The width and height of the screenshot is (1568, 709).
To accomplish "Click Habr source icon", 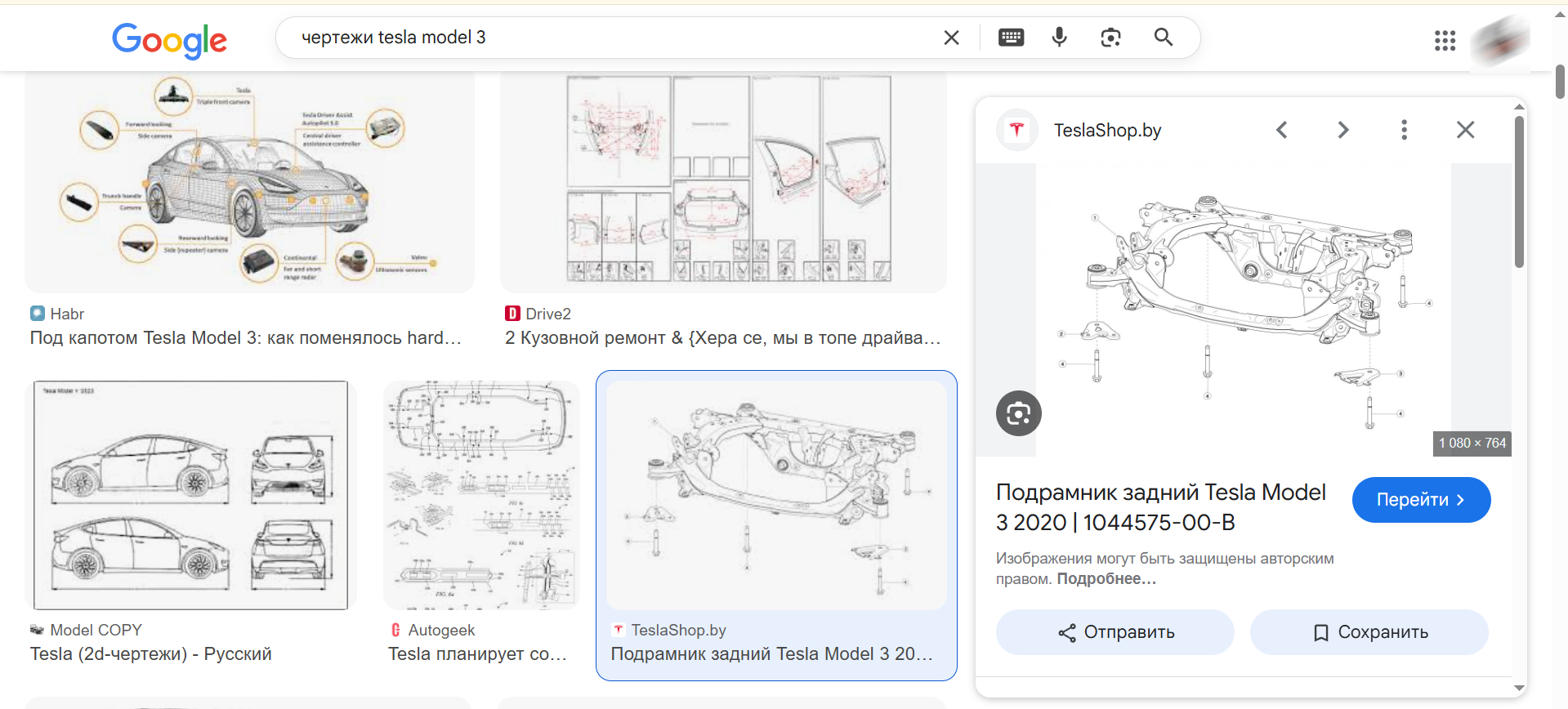I will point(38,314).
